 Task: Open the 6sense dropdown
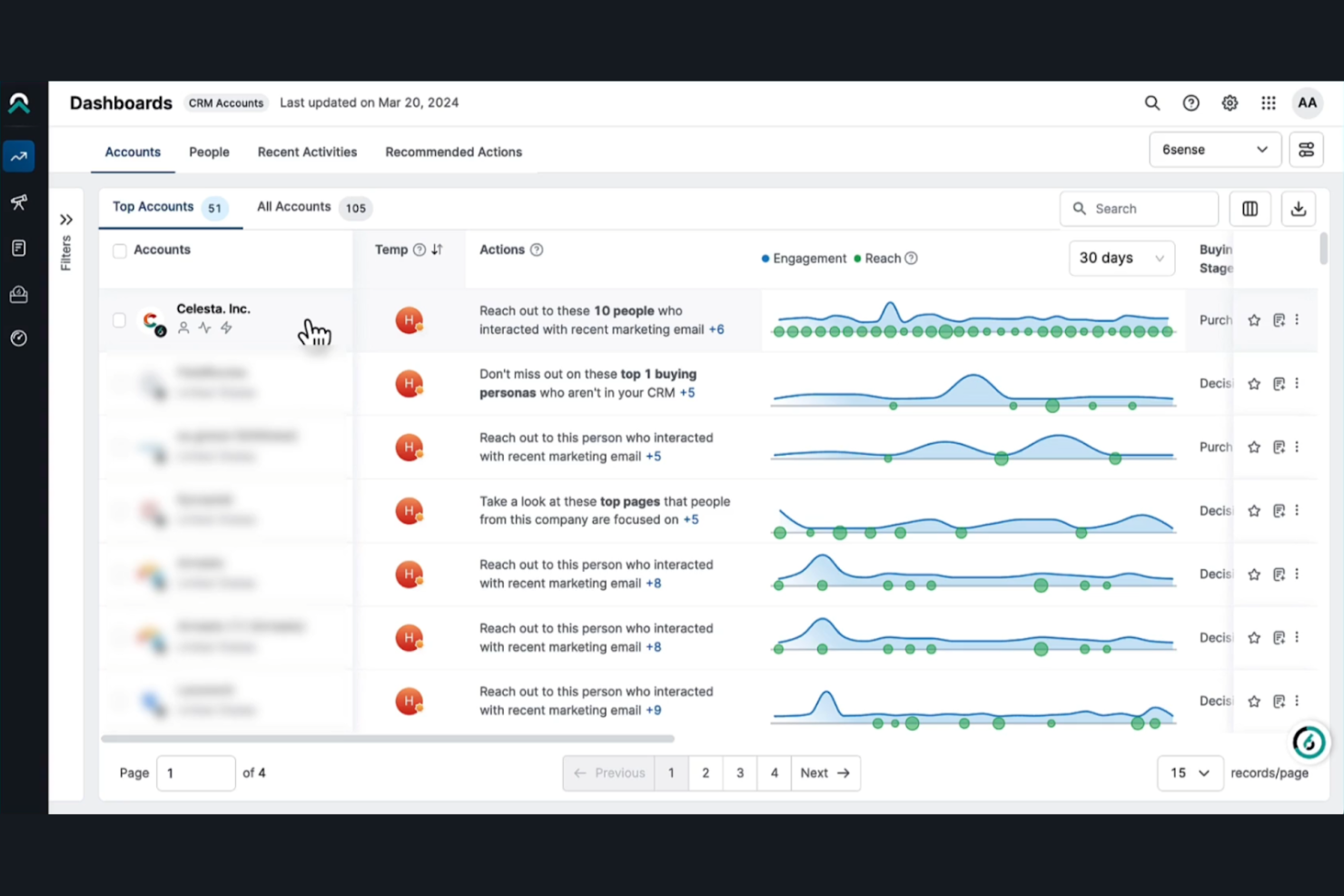click(x=1215, y=149)
